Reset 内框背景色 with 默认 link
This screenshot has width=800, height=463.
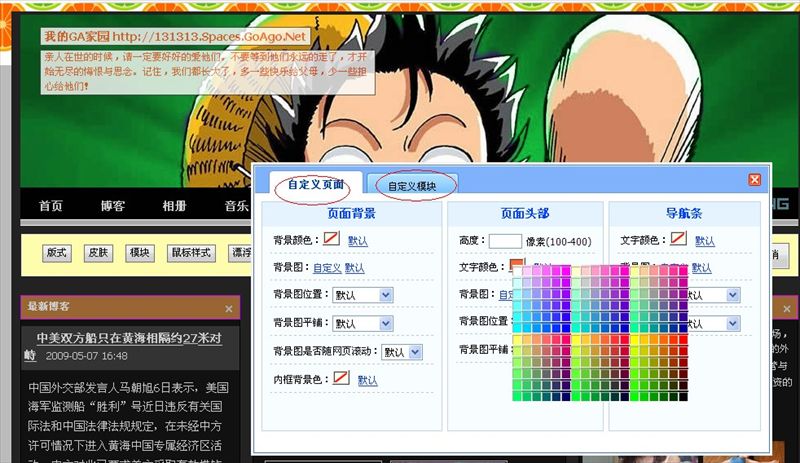coord(367,380)
